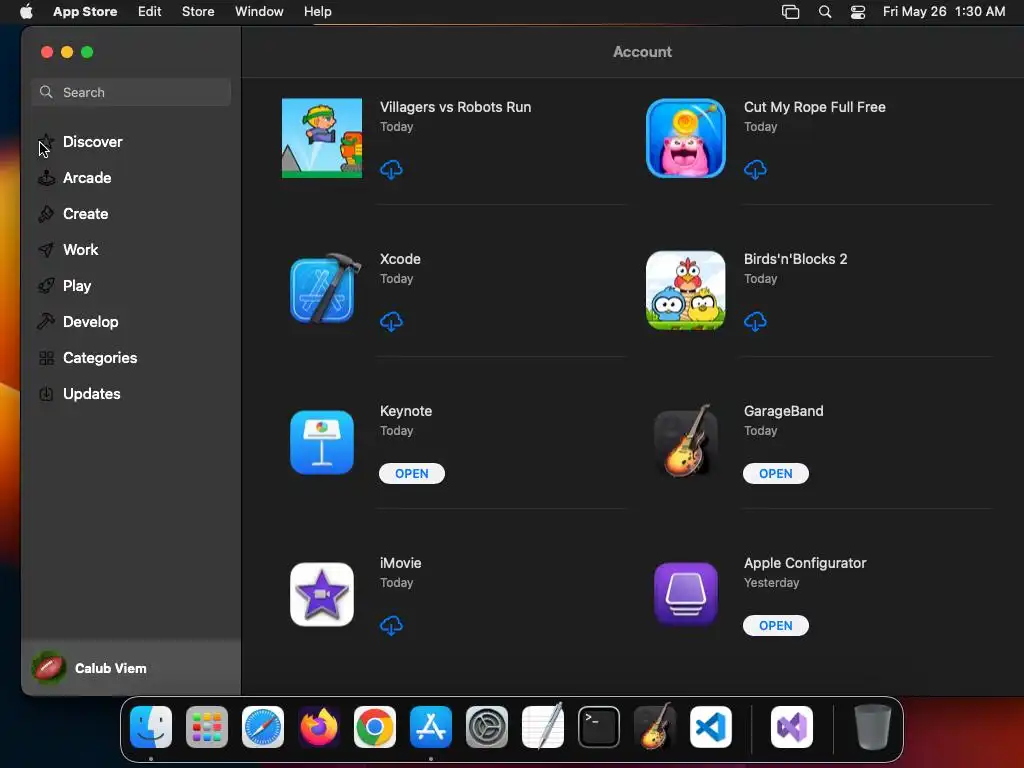The image size is (1024, 768).
Task: Open the Store menu
Action: click(198, 12)
